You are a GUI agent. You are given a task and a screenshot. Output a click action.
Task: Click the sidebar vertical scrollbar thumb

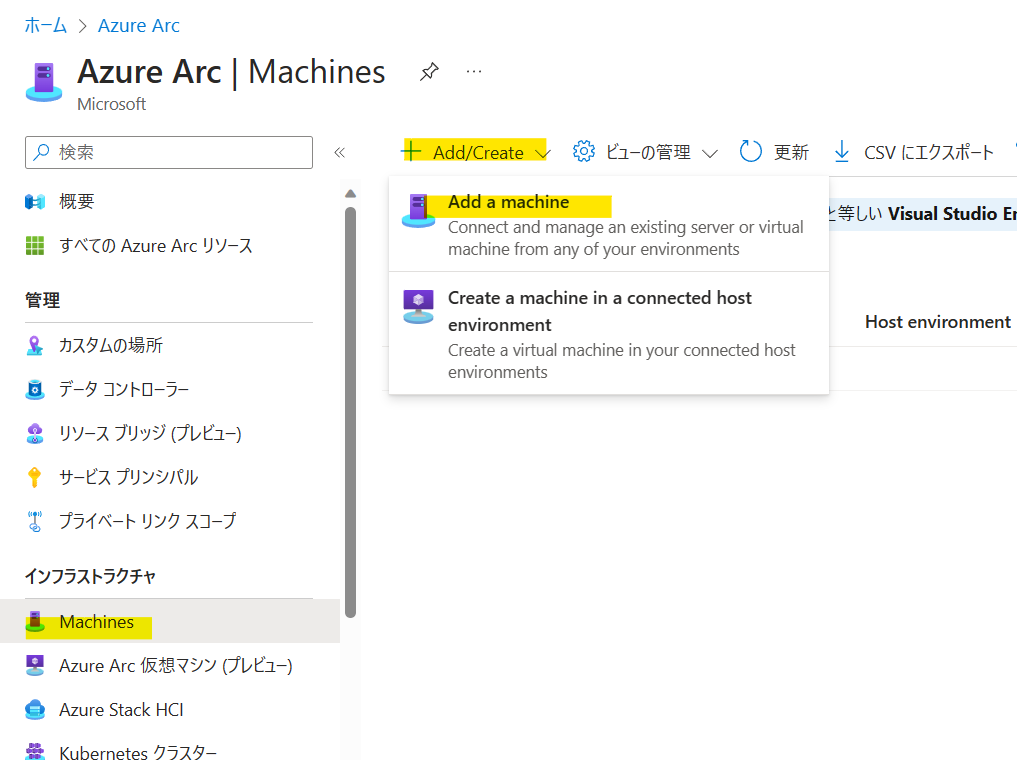pos(350,412)
